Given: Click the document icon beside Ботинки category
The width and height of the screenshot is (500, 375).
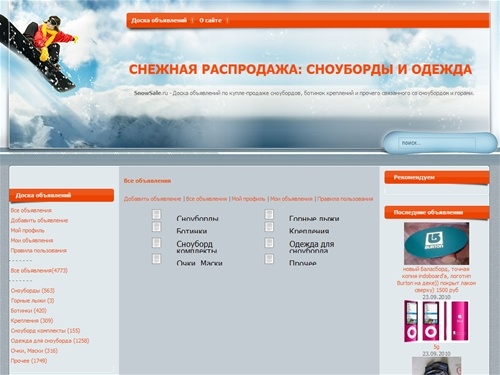Looking at the screenshot, I should [157, 227].
